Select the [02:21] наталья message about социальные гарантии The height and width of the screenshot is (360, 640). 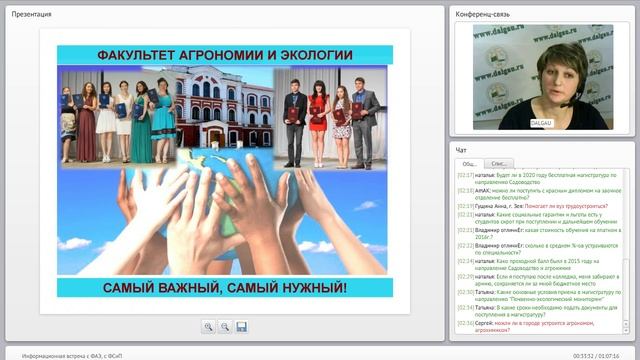539,218
